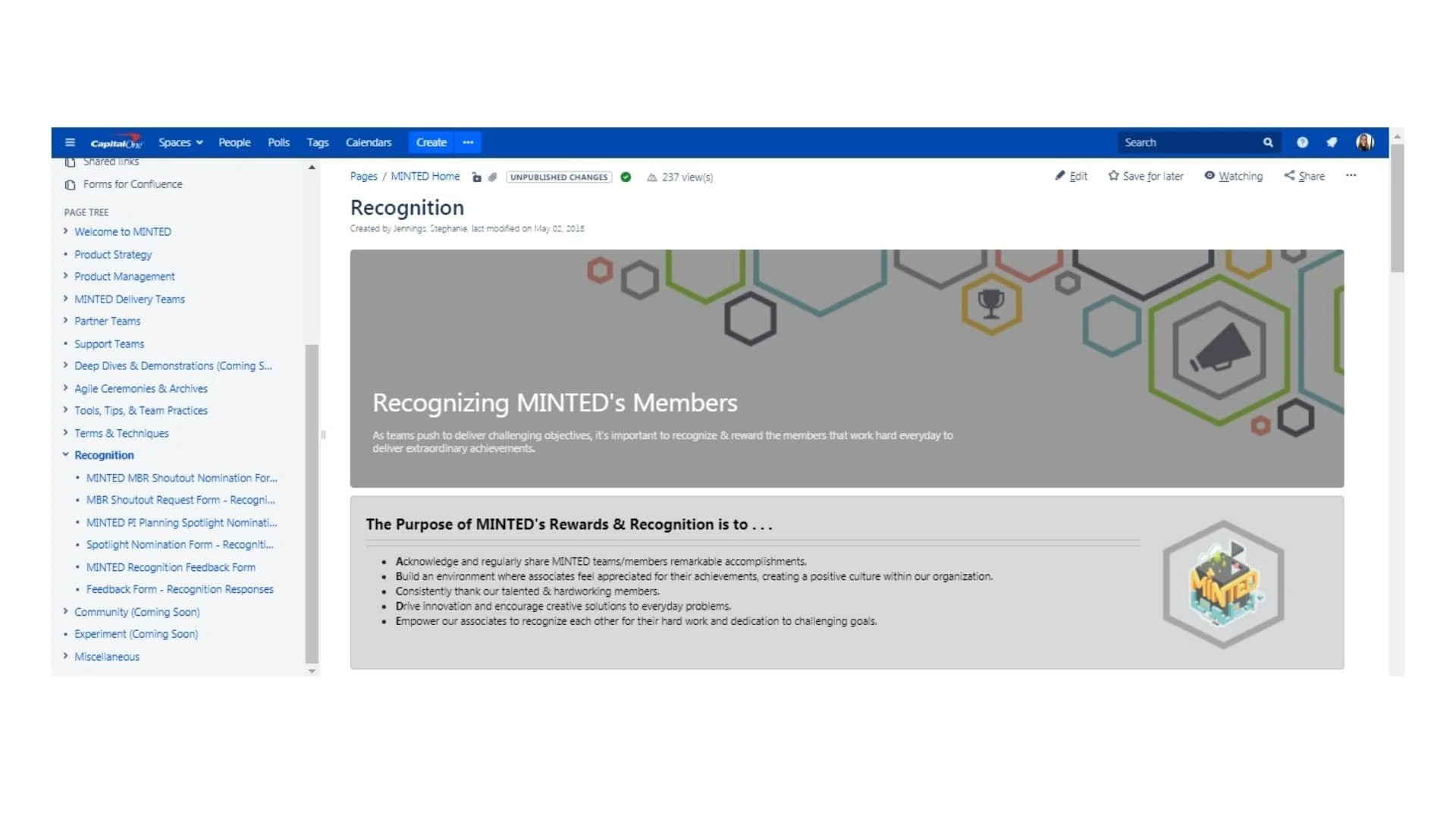Click the Shared links sidebar icon
The image size is (1456, 819).
click(x=70, y=162)
